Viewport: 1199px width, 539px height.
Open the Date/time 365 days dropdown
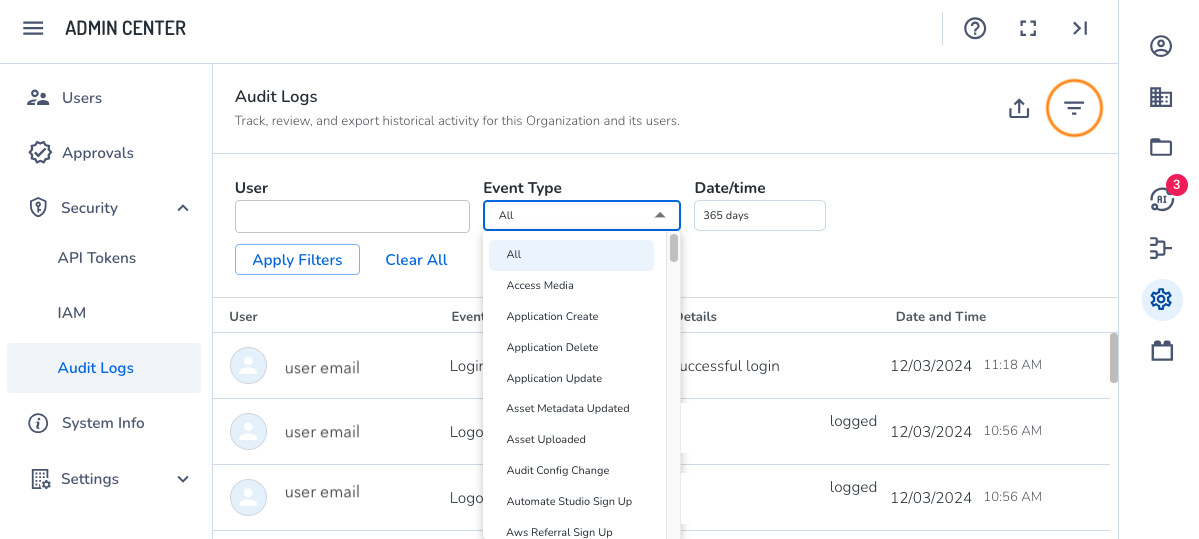[759, 215]
